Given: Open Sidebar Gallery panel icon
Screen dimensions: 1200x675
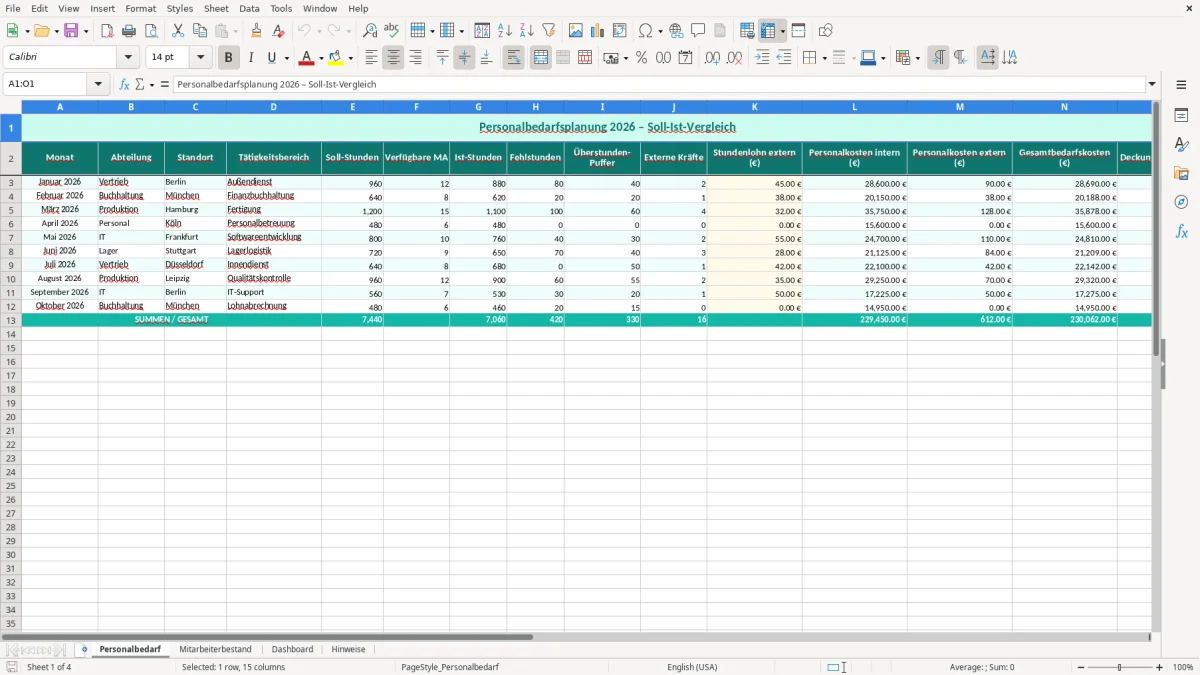Looking at the screenshot, I should click(x=1182, y=174).
